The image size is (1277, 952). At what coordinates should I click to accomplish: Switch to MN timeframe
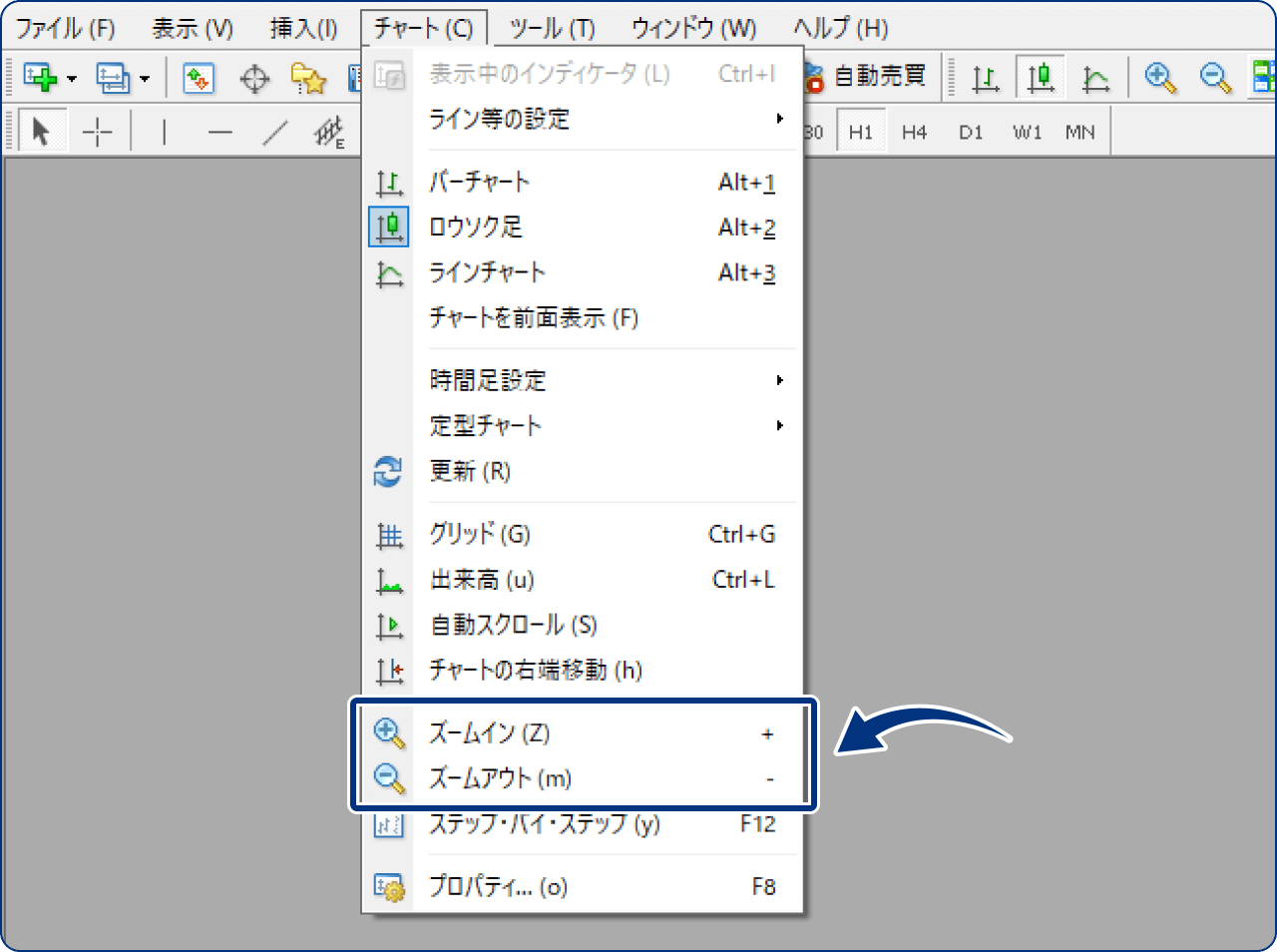point(1080,132)
